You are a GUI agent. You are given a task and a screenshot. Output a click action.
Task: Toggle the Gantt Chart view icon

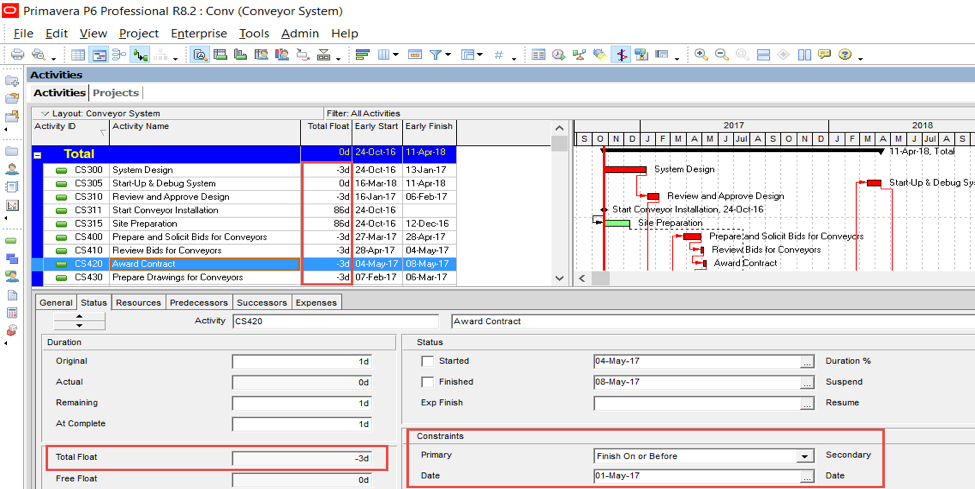coord(98,55)
